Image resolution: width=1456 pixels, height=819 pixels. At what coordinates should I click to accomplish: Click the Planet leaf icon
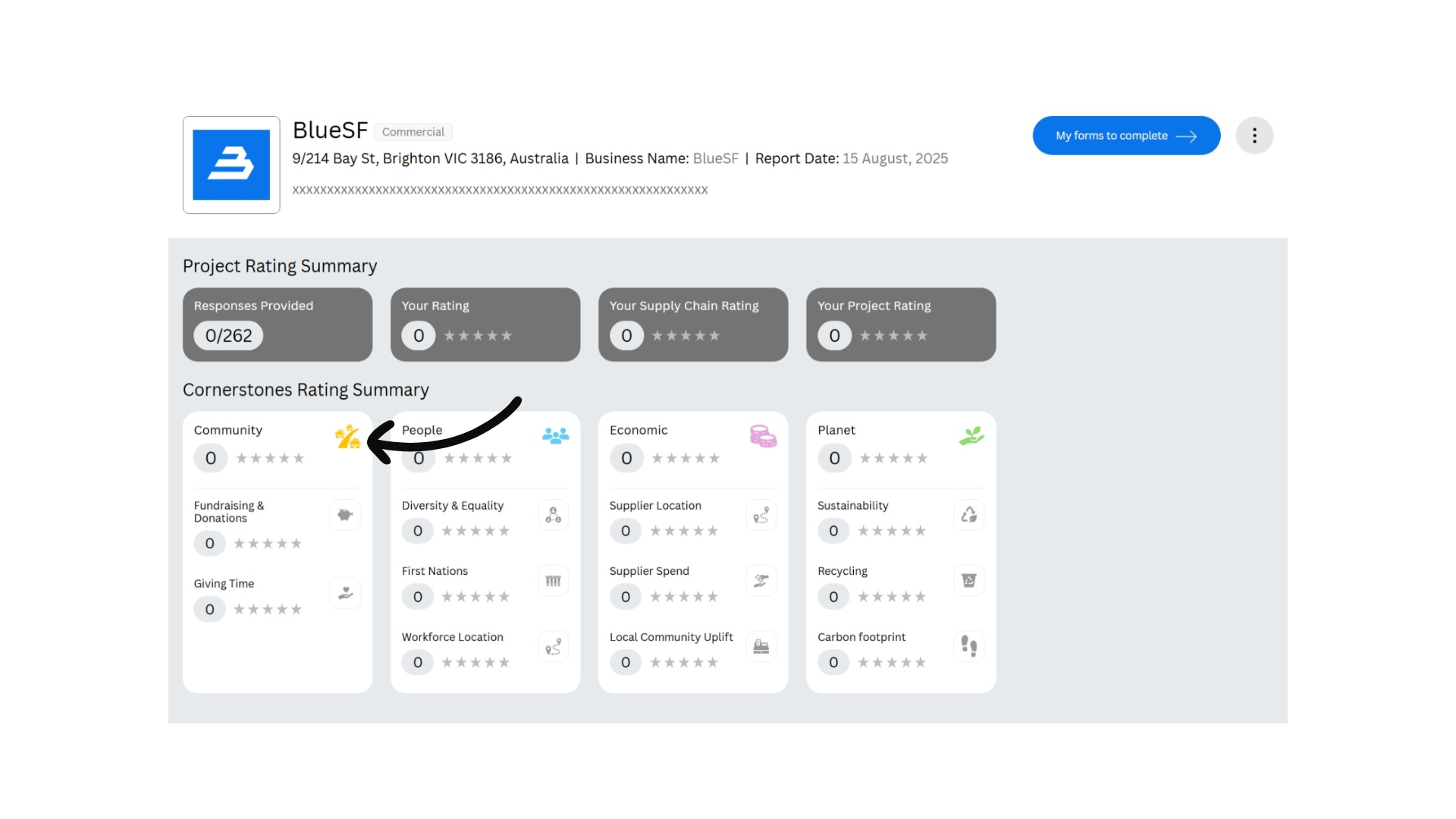click(x=971, y=435)
